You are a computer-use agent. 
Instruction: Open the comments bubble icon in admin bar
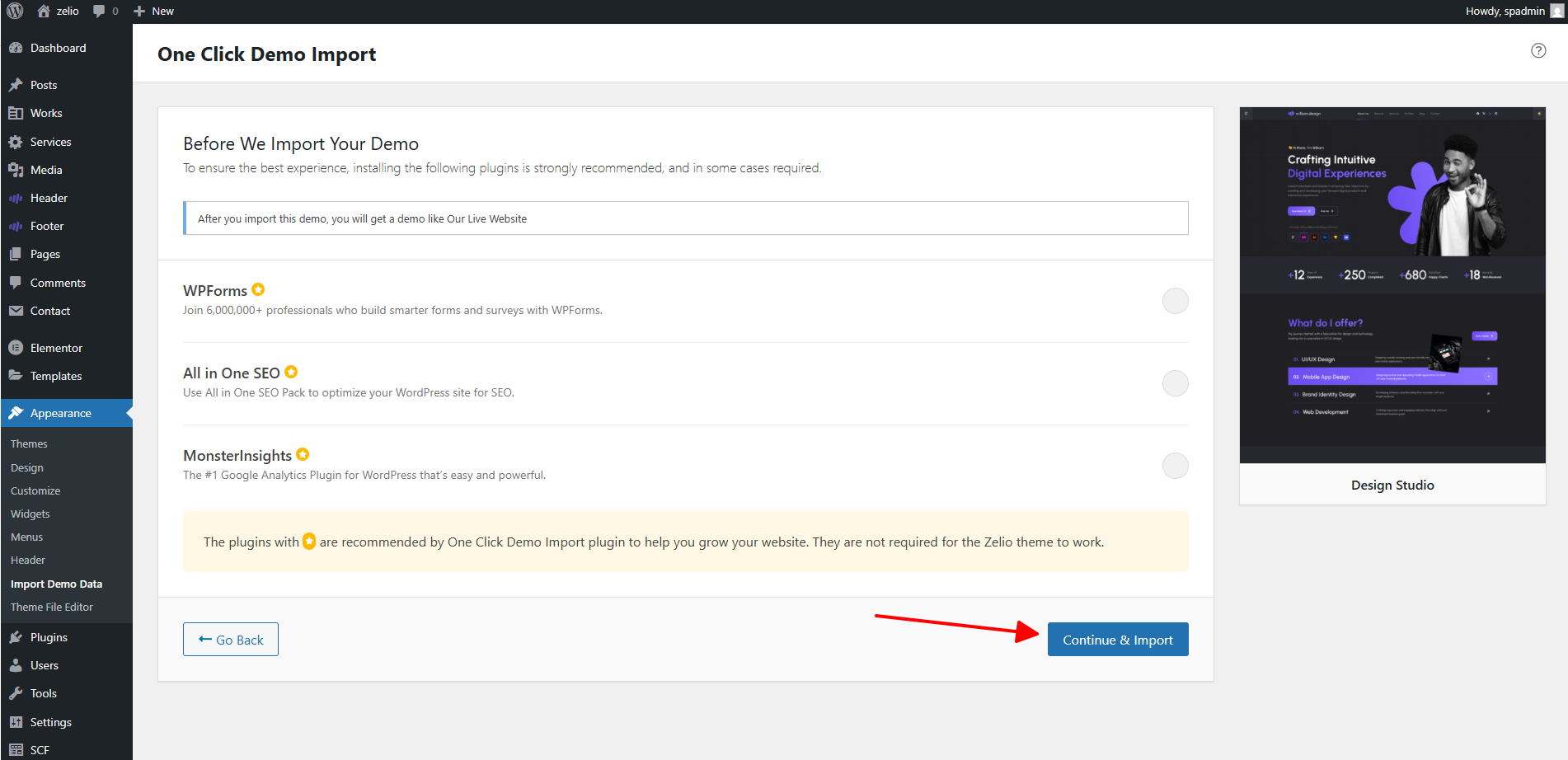click(x=99, y=11)
